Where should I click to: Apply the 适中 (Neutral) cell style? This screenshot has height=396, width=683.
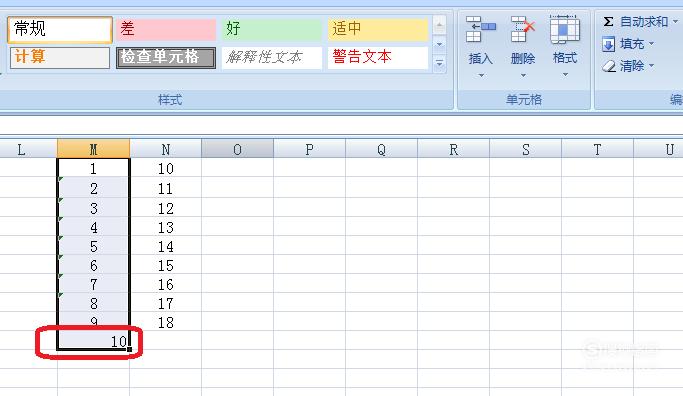point(378,30)
